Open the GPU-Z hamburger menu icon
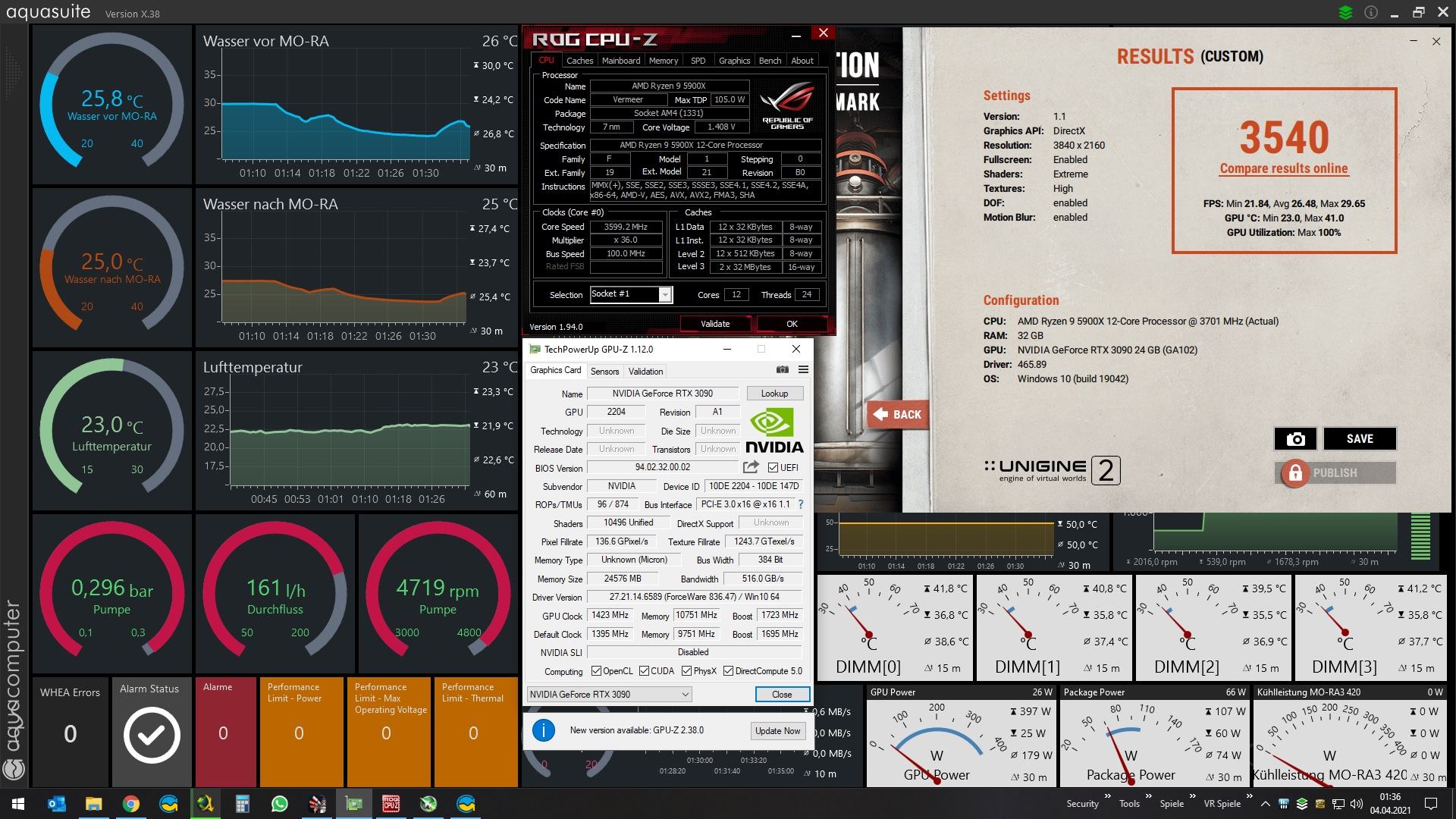 [x=803, y=370]
